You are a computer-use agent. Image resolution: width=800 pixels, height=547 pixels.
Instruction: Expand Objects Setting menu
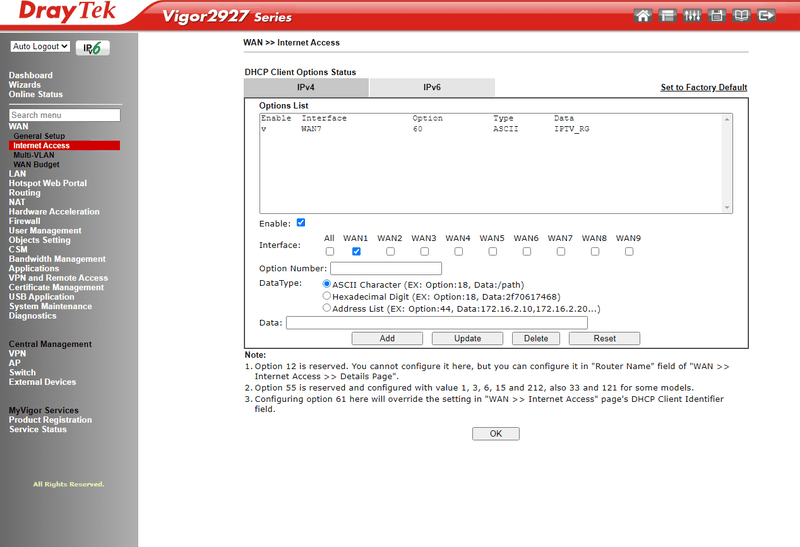[39, 240]
